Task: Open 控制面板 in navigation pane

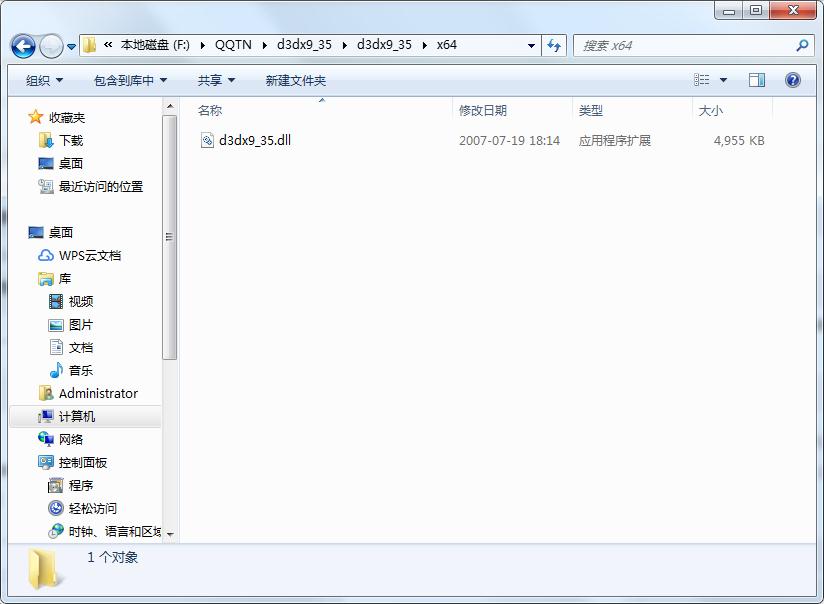Action: tap(83, 463)
